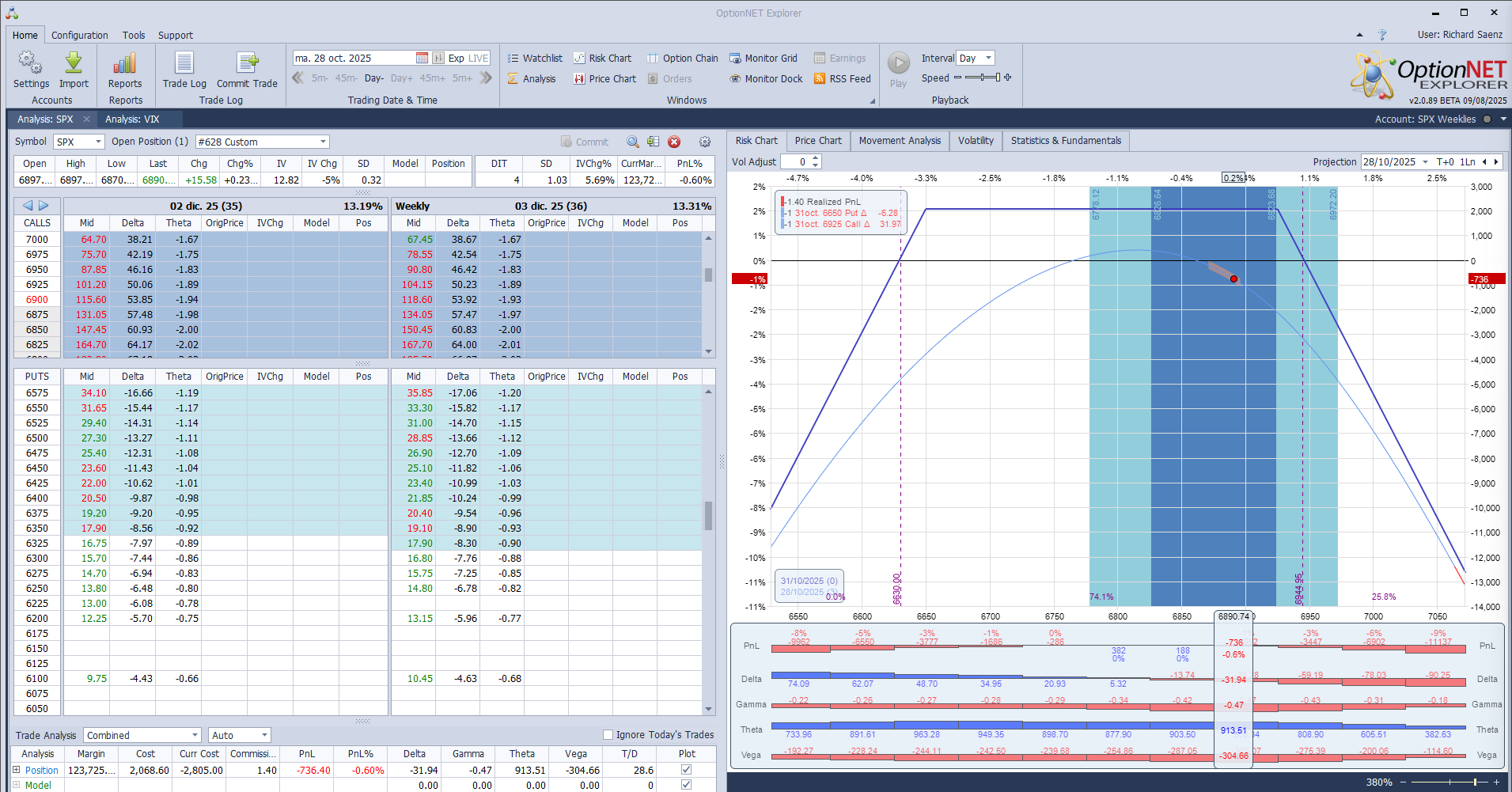This screenshot has height=792, width=1512.
Task: Click the green add-columns icon near Commit
Action: pyautogui.click(x=653, y=142)
